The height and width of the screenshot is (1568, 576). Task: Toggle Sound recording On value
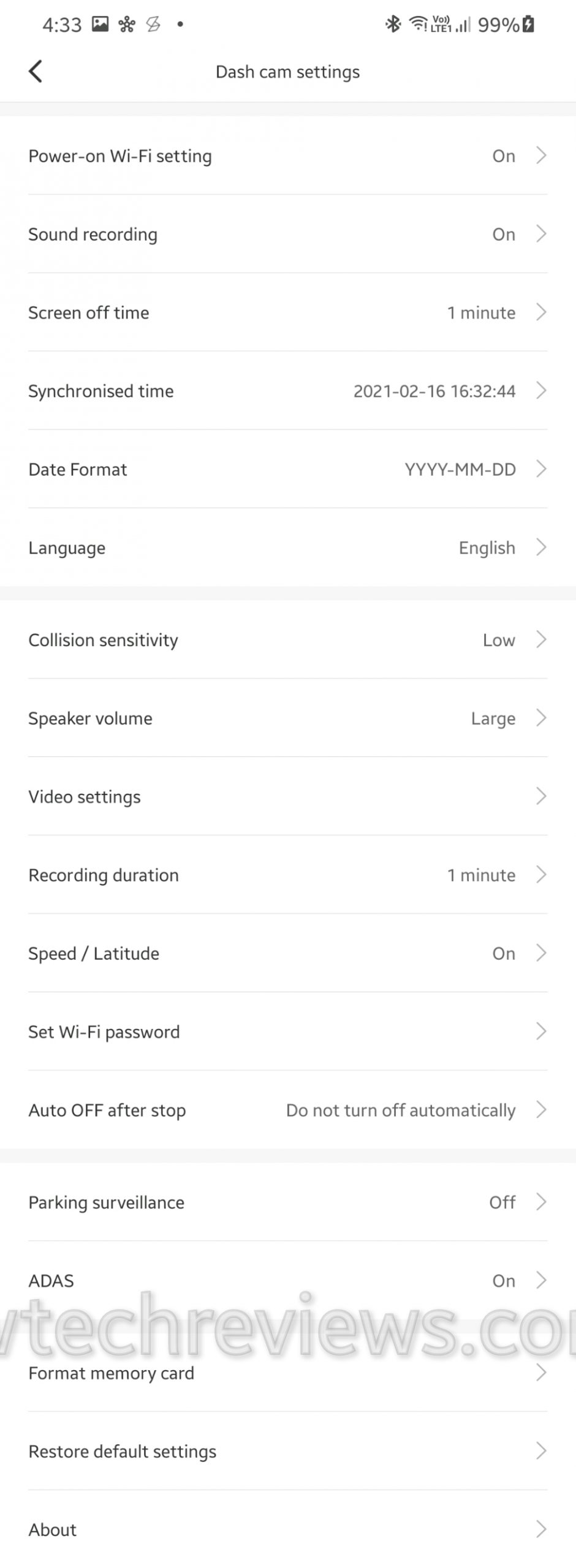pyautogui.click(x=504, y=235)
